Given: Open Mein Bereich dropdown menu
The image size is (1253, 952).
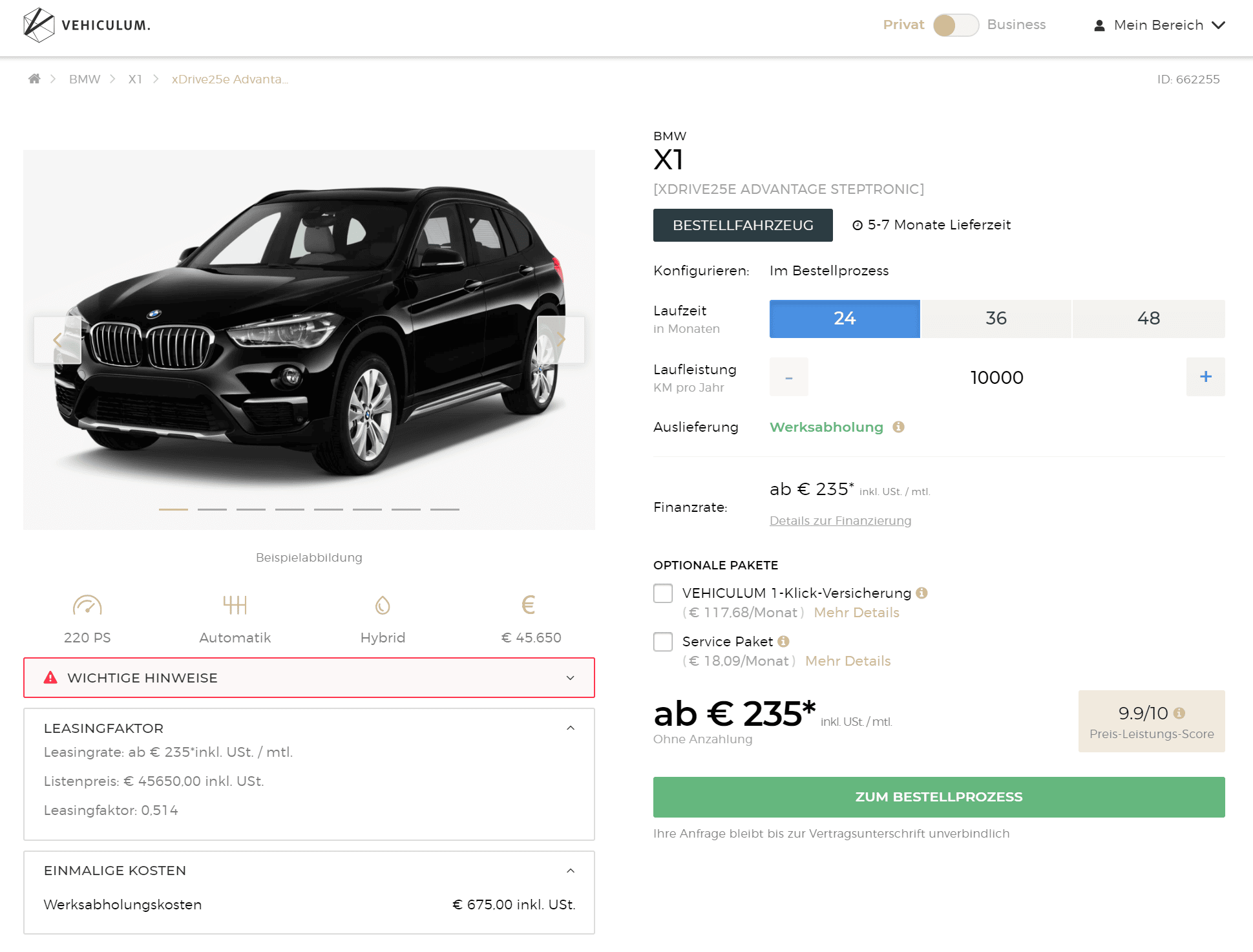Looking at the screenshot, I should click(1159, 25).
